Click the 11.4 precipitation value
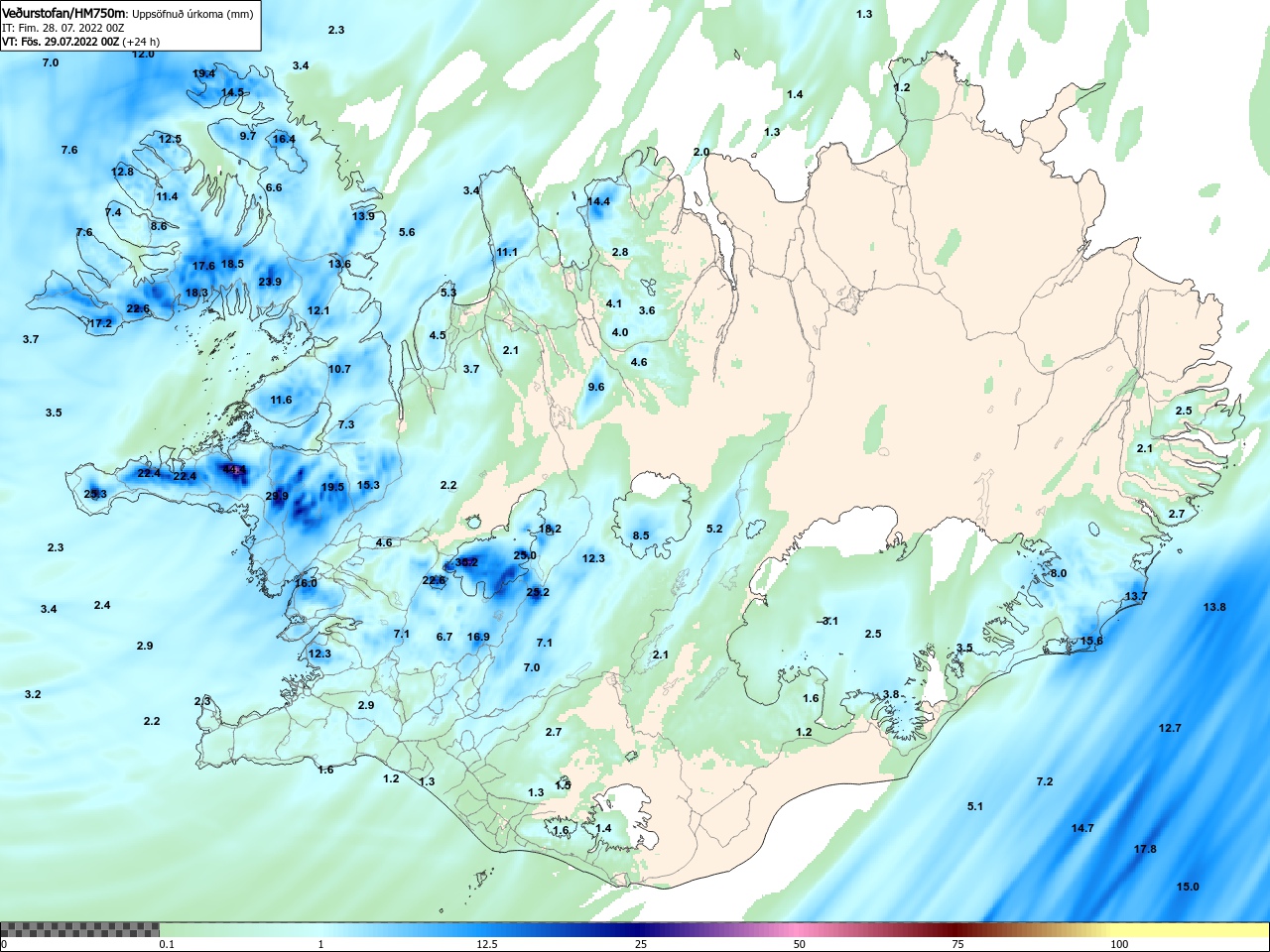The width and height of the screenshot is (1270, 952). click(167, 196)
